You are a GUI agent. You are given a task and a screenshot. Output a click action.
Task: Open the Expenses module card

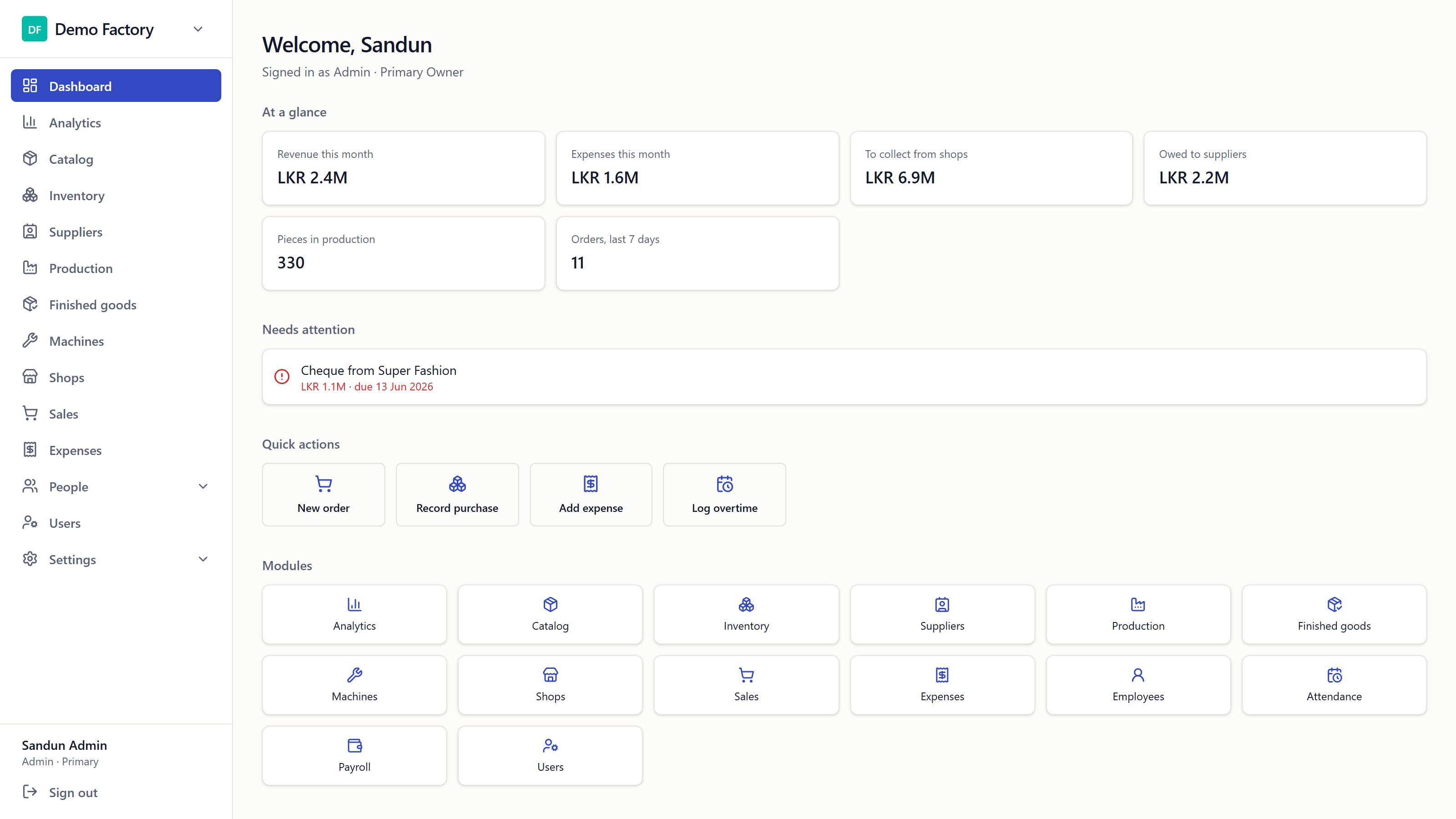pos(942,685)
